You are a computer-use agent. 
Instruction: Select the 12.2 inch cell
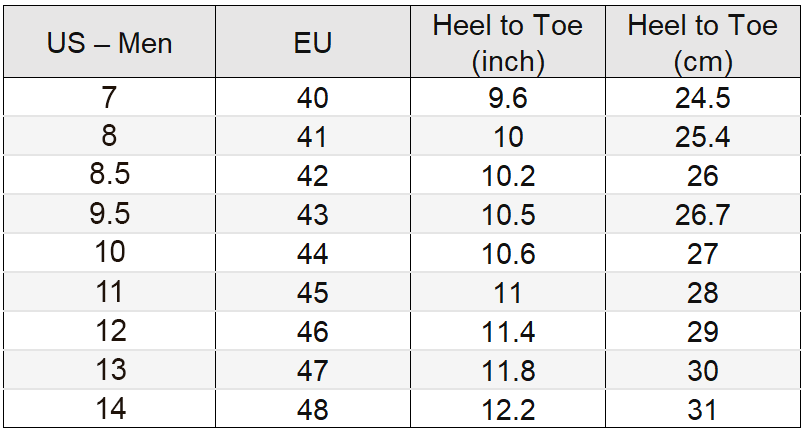point(508,408)
